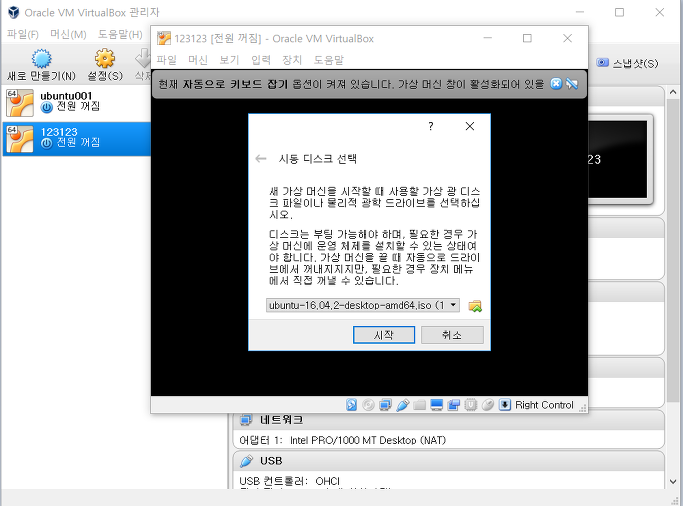Click the don't-show-again notification icon
This screenshot has width=683, height=506.
[572, 84]
